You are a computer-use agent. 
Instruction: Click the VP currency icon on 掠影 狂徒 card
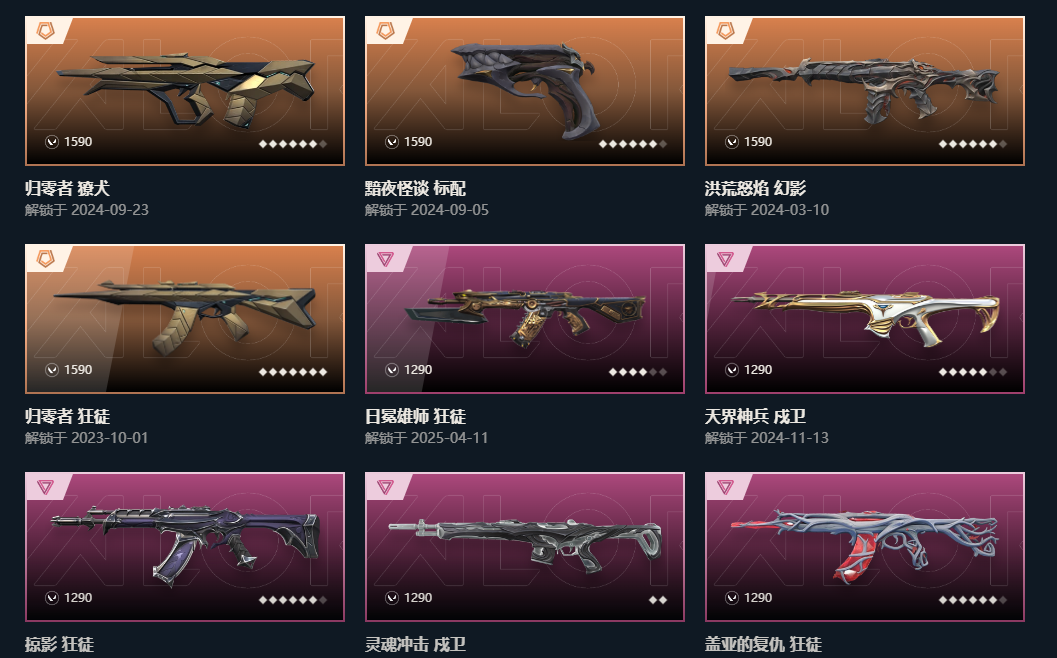52,597
